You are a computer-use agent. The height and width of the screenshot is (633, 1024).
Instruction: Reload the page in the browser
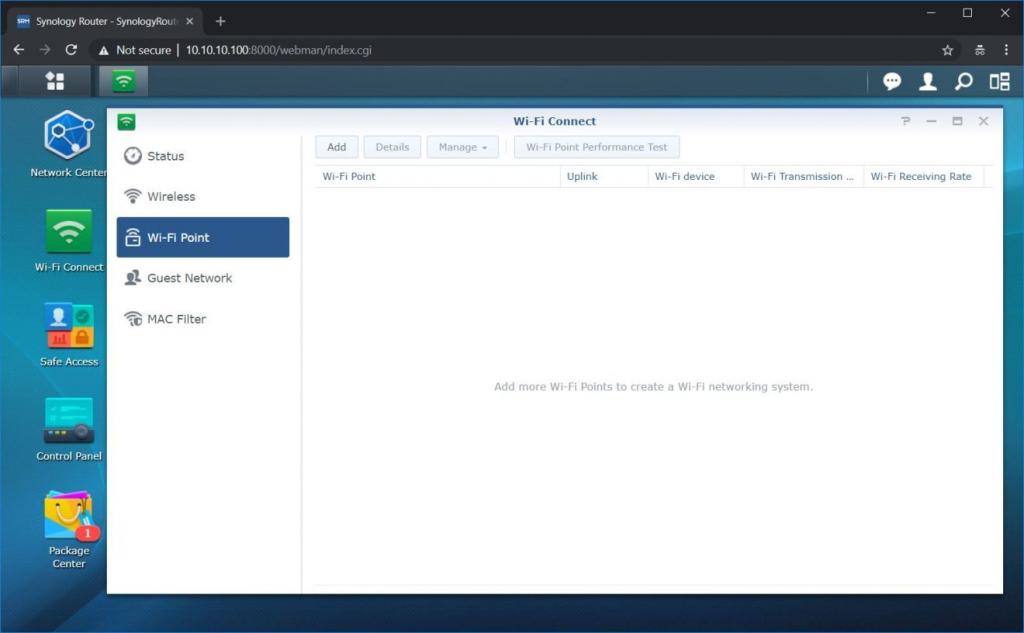(71, 50)
